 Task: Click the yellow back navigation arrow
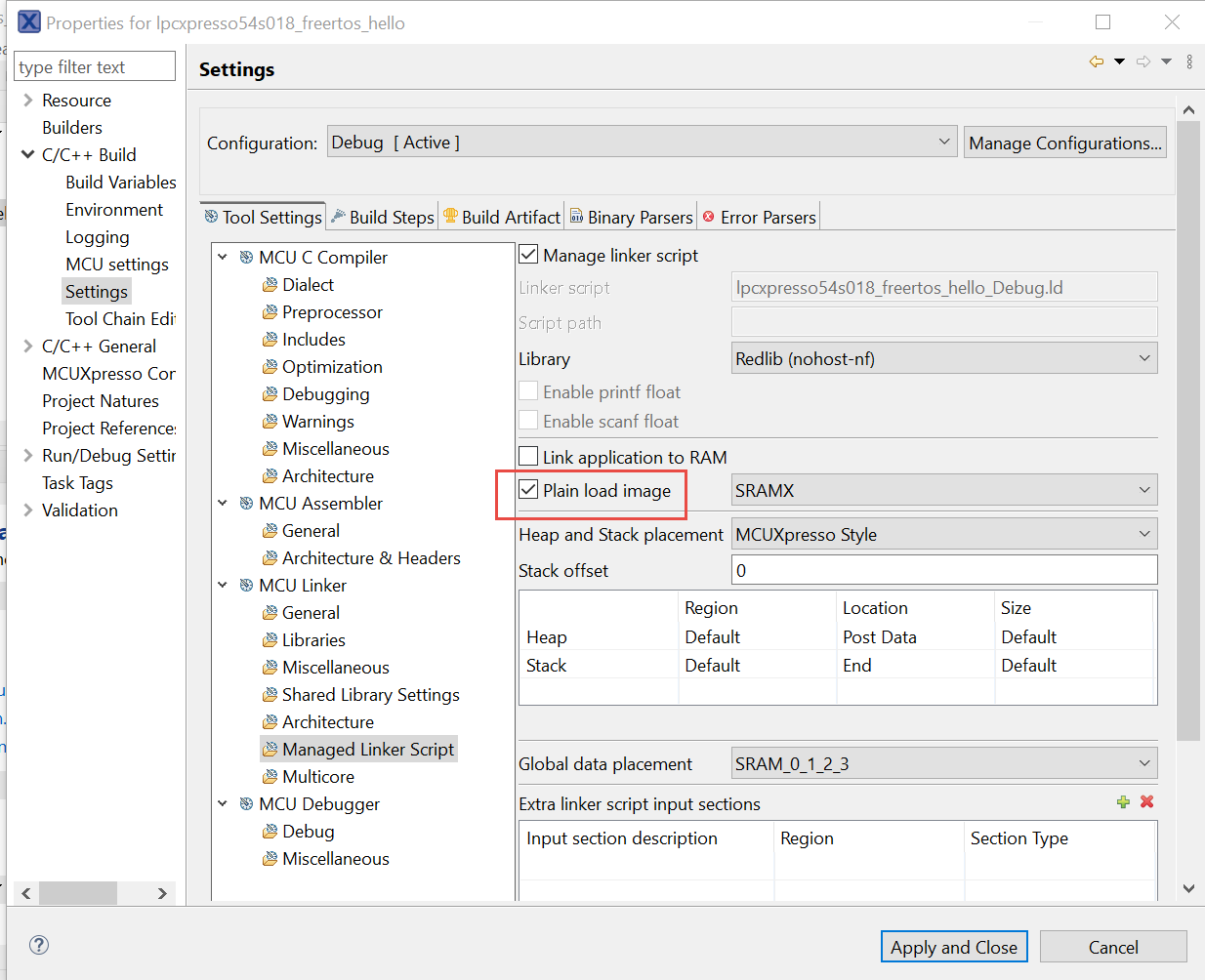pos(1097,61)
